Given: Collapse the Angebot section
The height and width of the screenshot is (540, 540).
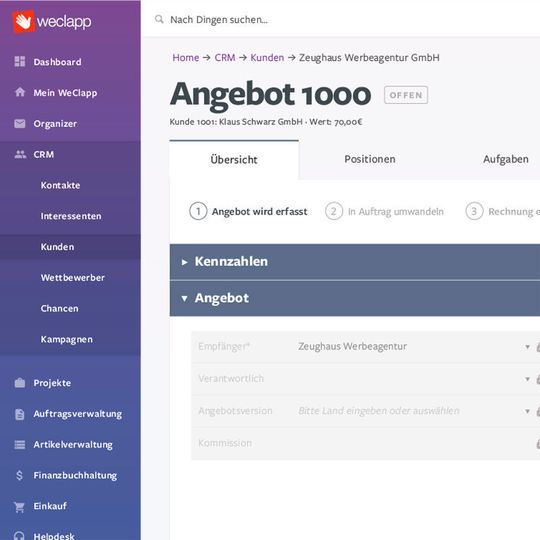Looking at the screenshot, I should 355,298.
